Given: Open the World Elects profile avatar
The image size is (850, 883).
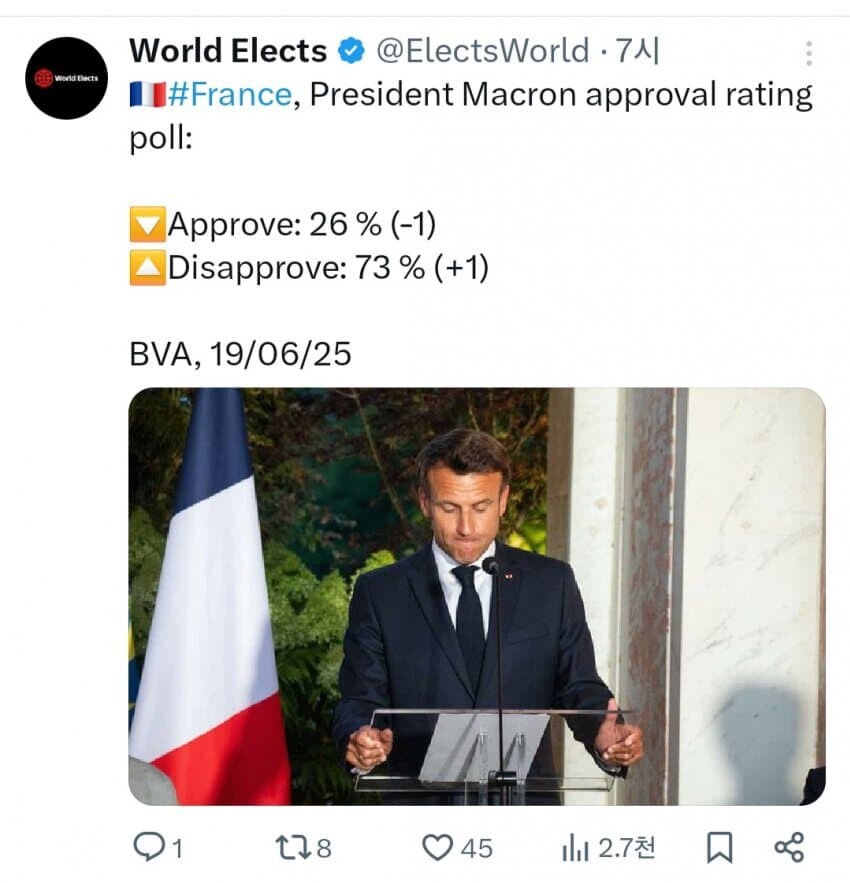Looking at the screenshot, I should pyautogui.click(x=66, y=78).
